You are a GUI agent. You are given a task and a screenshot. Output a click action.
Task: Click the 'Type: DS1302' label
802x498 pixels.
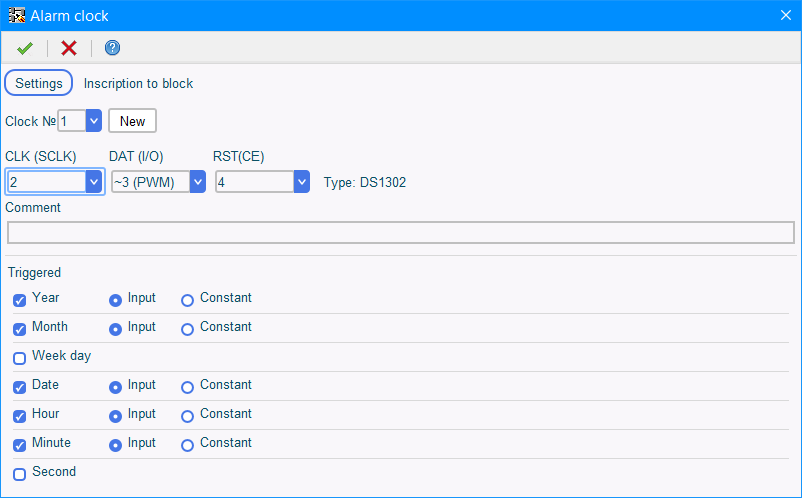pyautogui.click(x=365, y=183)
